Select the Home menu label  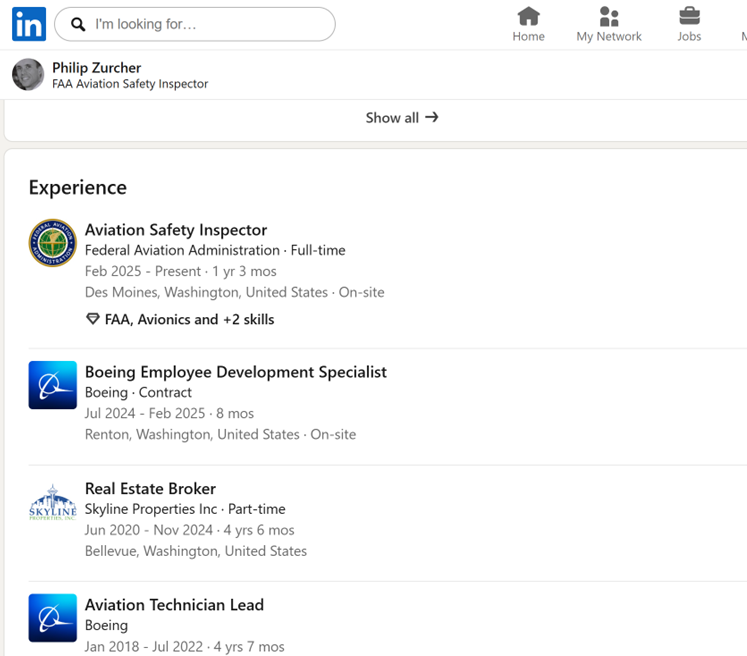(x=528, y=36)
